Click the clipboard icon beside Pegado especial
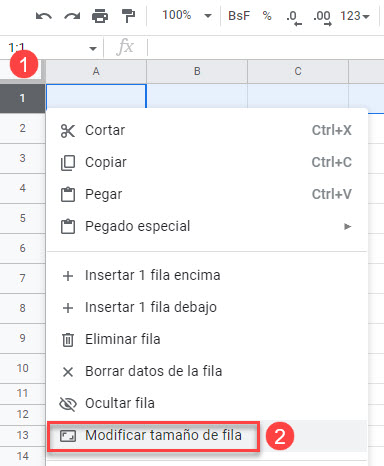This screenshot has height=466, width=384. click(68, 226)
